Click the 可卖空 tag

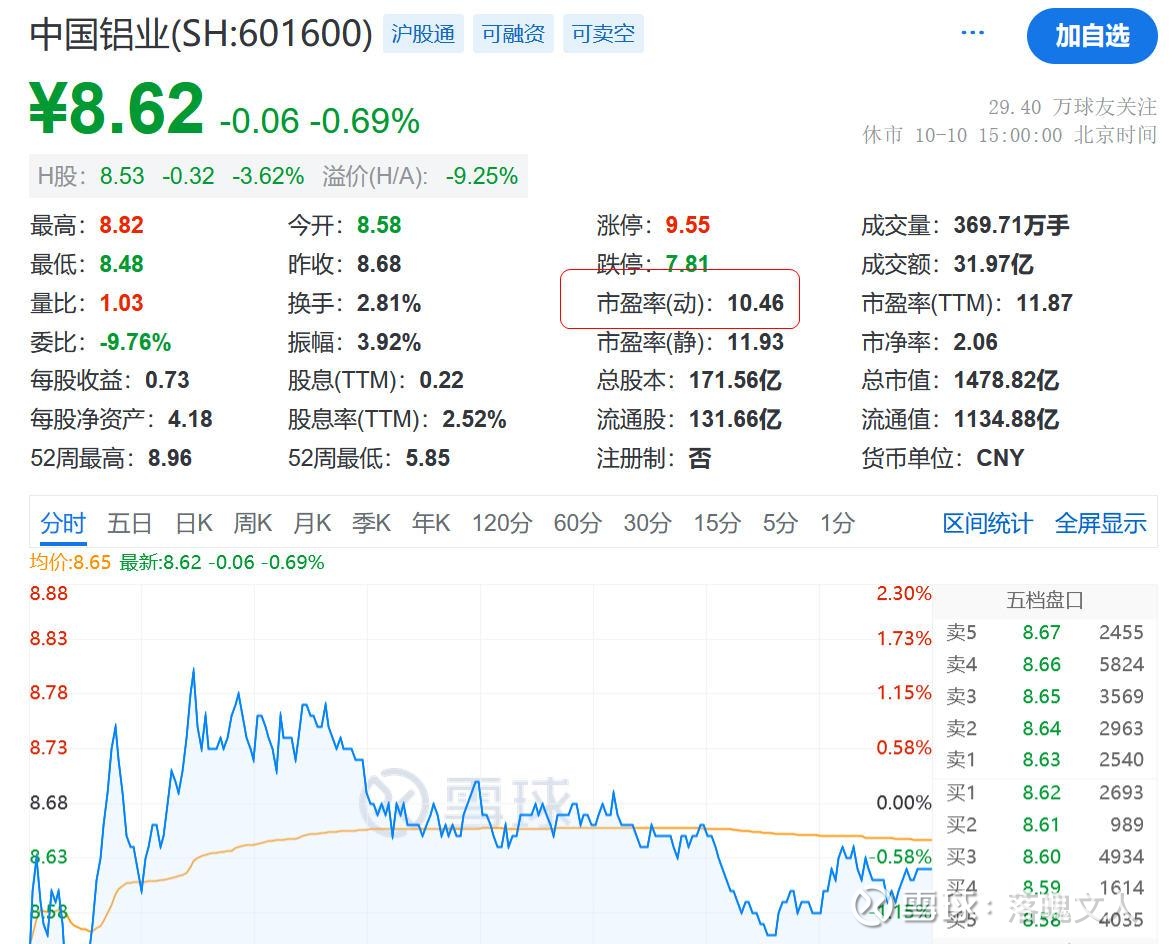603,34
